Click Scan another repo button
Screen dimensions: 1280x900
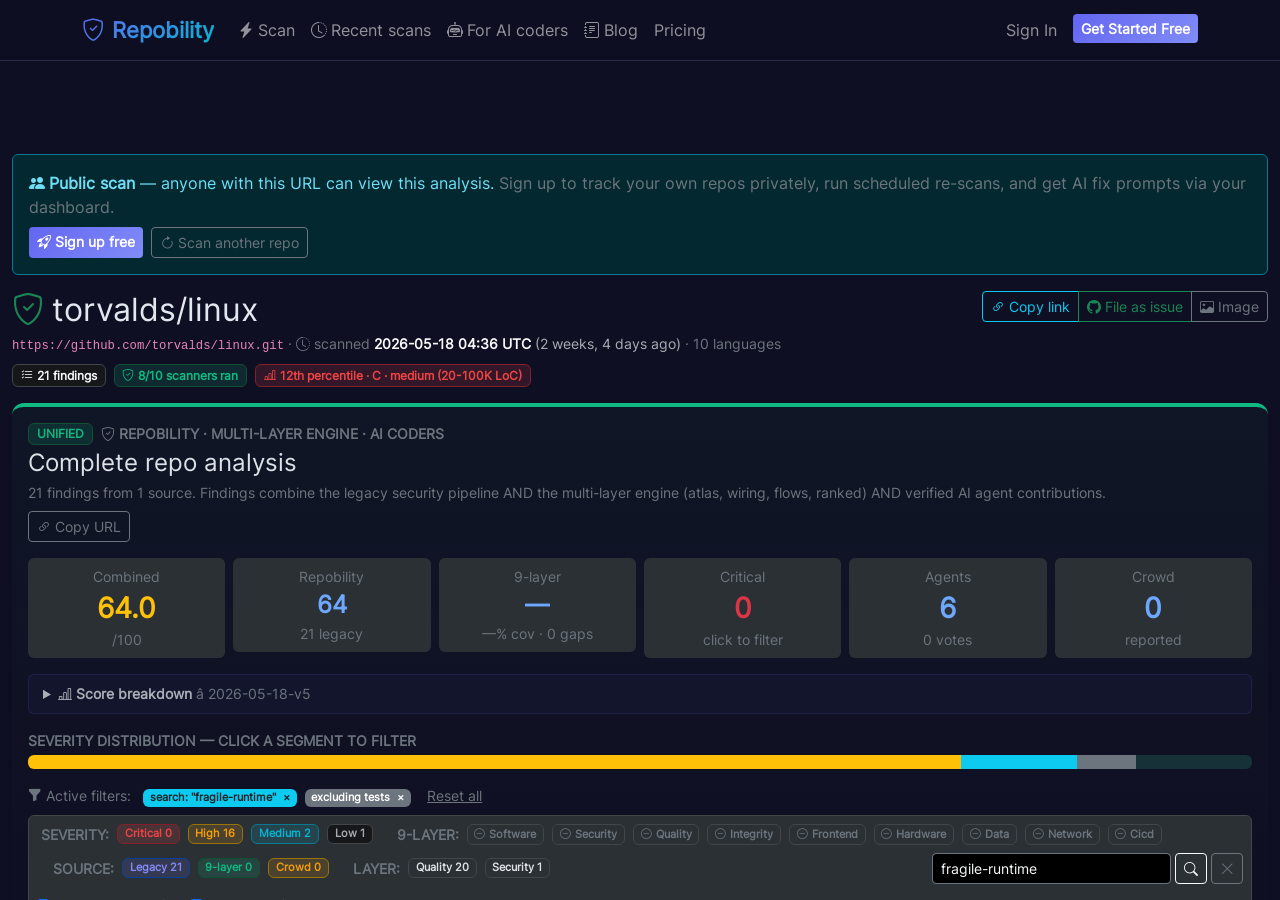pyautogui.click(x=229, y=242)
